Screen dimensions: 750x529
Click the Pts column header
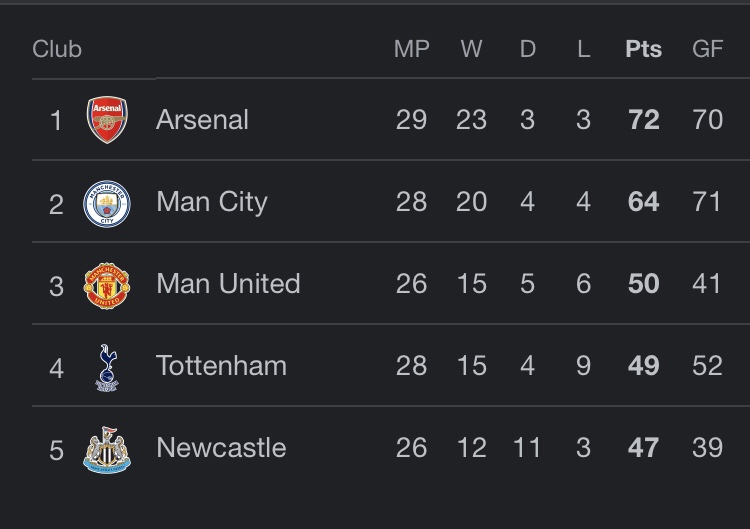click(x=643, y=49)
